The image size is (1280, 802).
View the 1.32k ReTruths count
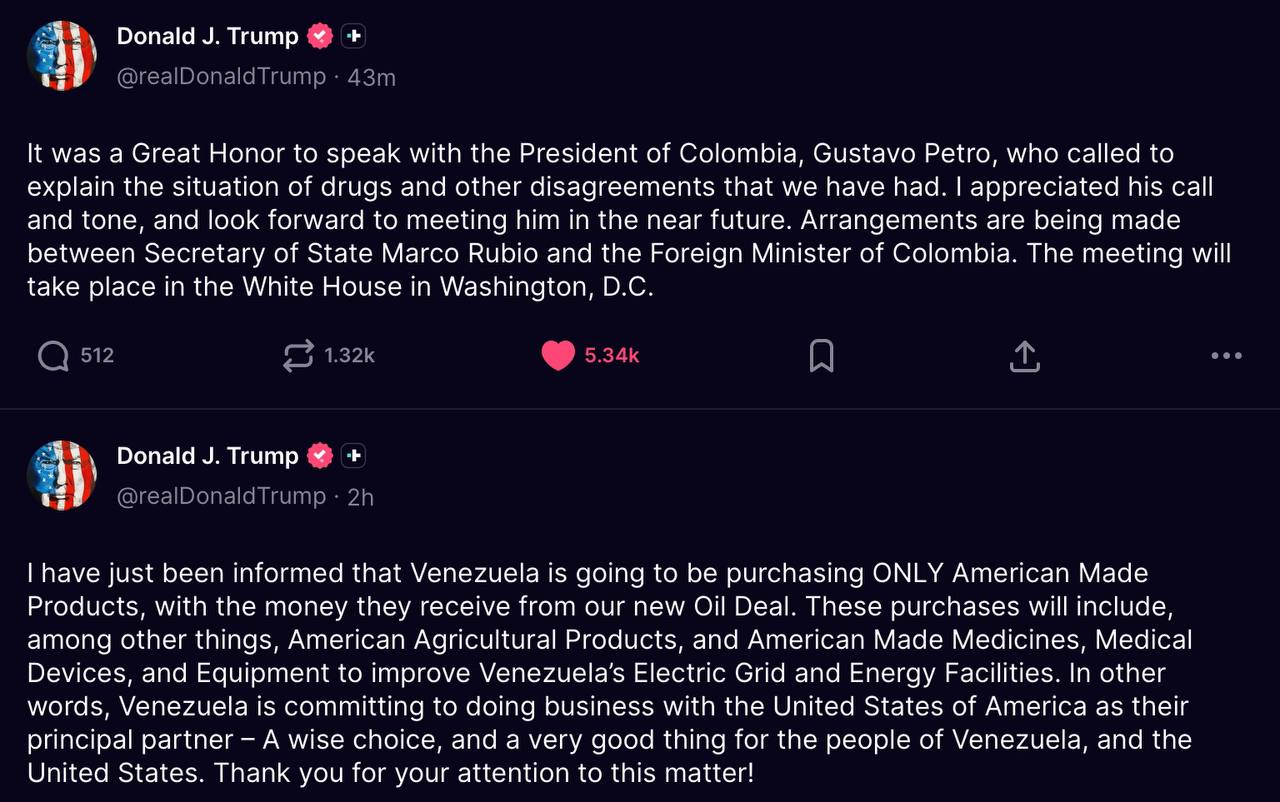[x=349, y=355]
